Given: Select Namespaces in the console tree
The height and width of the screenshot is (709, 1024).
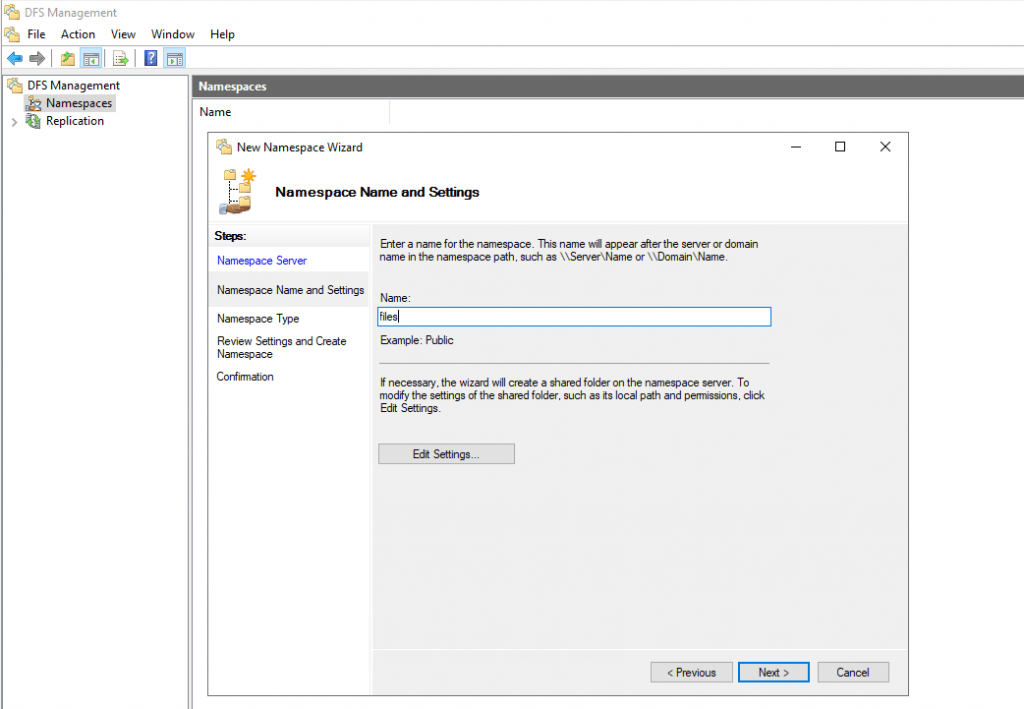Looking at the screenshot, I should [x=78, y=103].
